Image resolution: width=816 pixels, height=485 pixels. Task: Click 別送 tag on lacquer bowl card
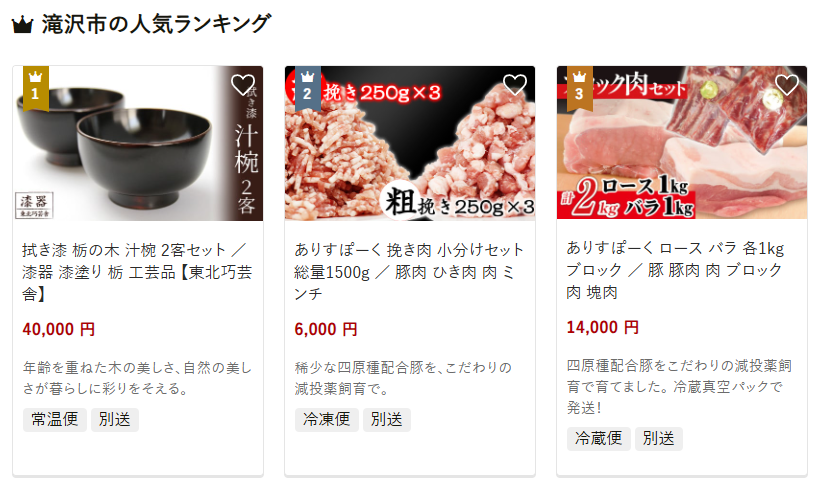tap(114, 419)
